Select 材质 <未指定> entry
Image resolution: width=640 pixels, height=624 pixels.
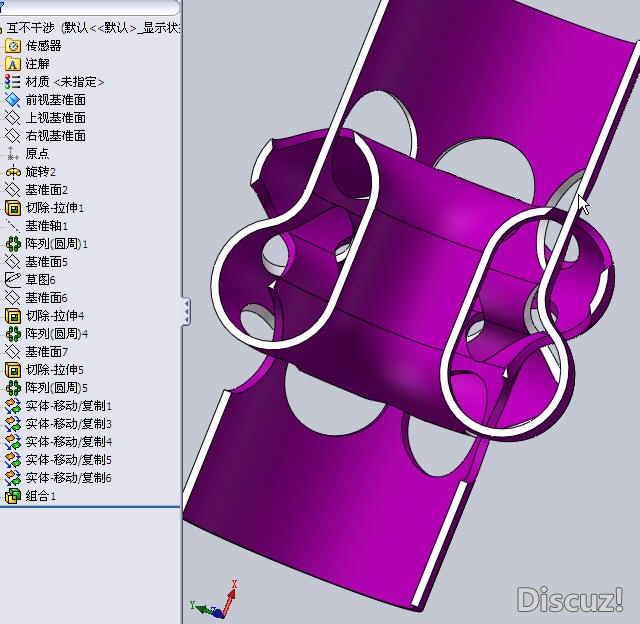coord(64,82)
